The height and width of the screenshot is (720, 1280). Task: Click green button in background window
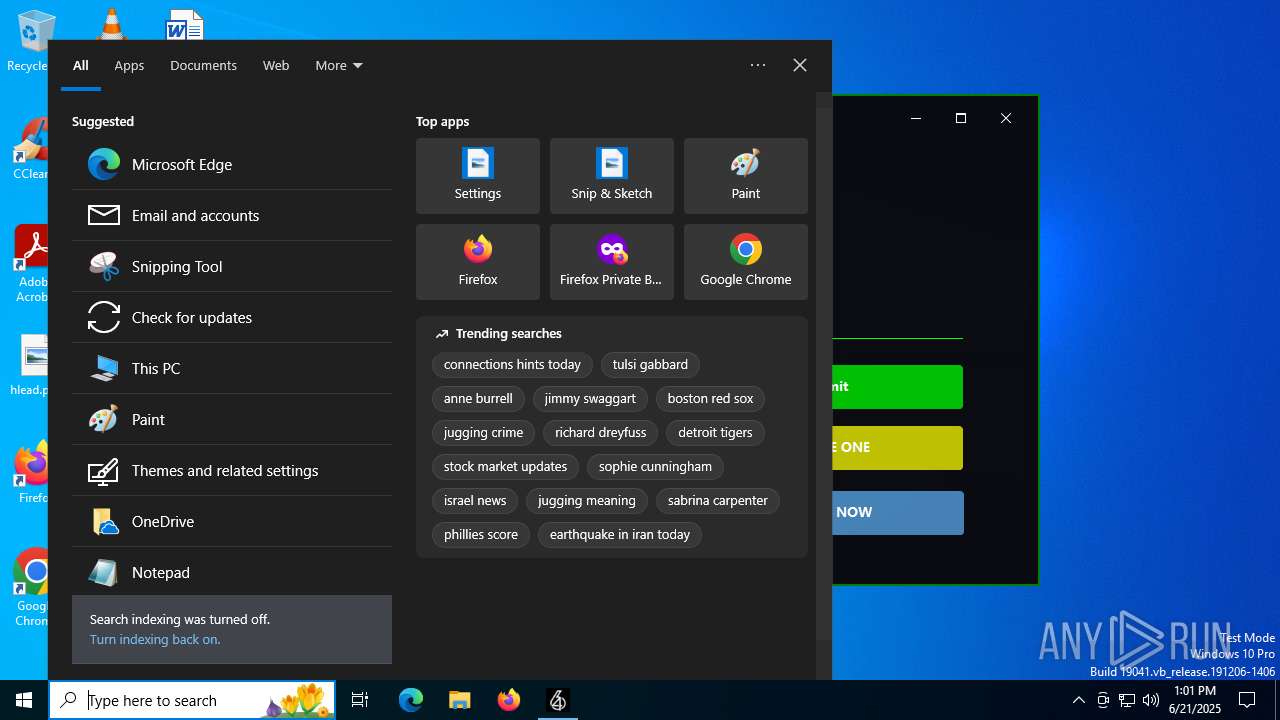[897, 387]
